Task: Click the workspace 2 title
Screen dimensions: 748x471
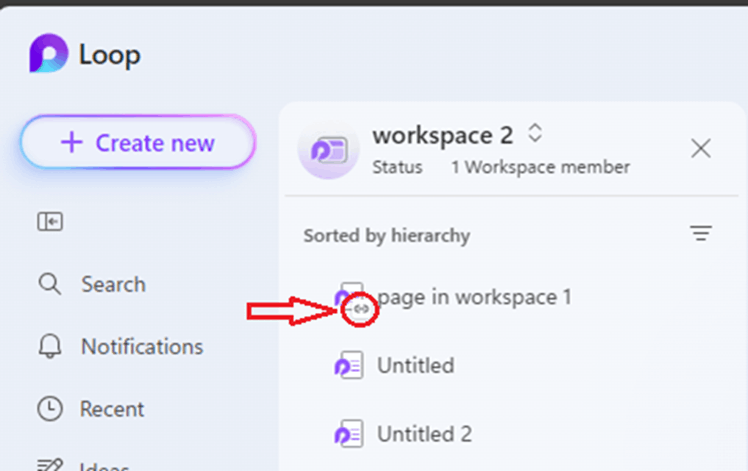Action: (x=443, y=136)
